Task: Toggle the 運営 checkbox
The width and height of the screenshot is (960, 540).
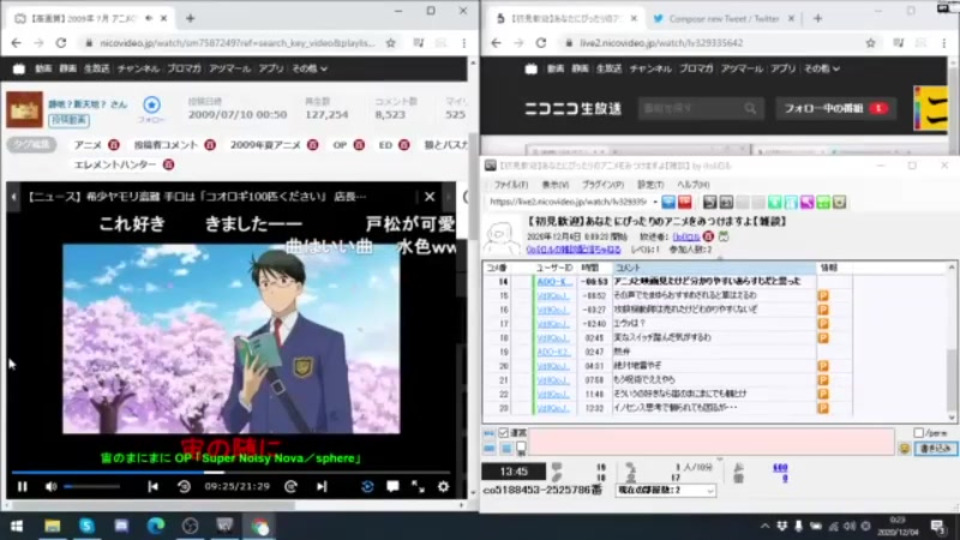Action: click(503, 433)
